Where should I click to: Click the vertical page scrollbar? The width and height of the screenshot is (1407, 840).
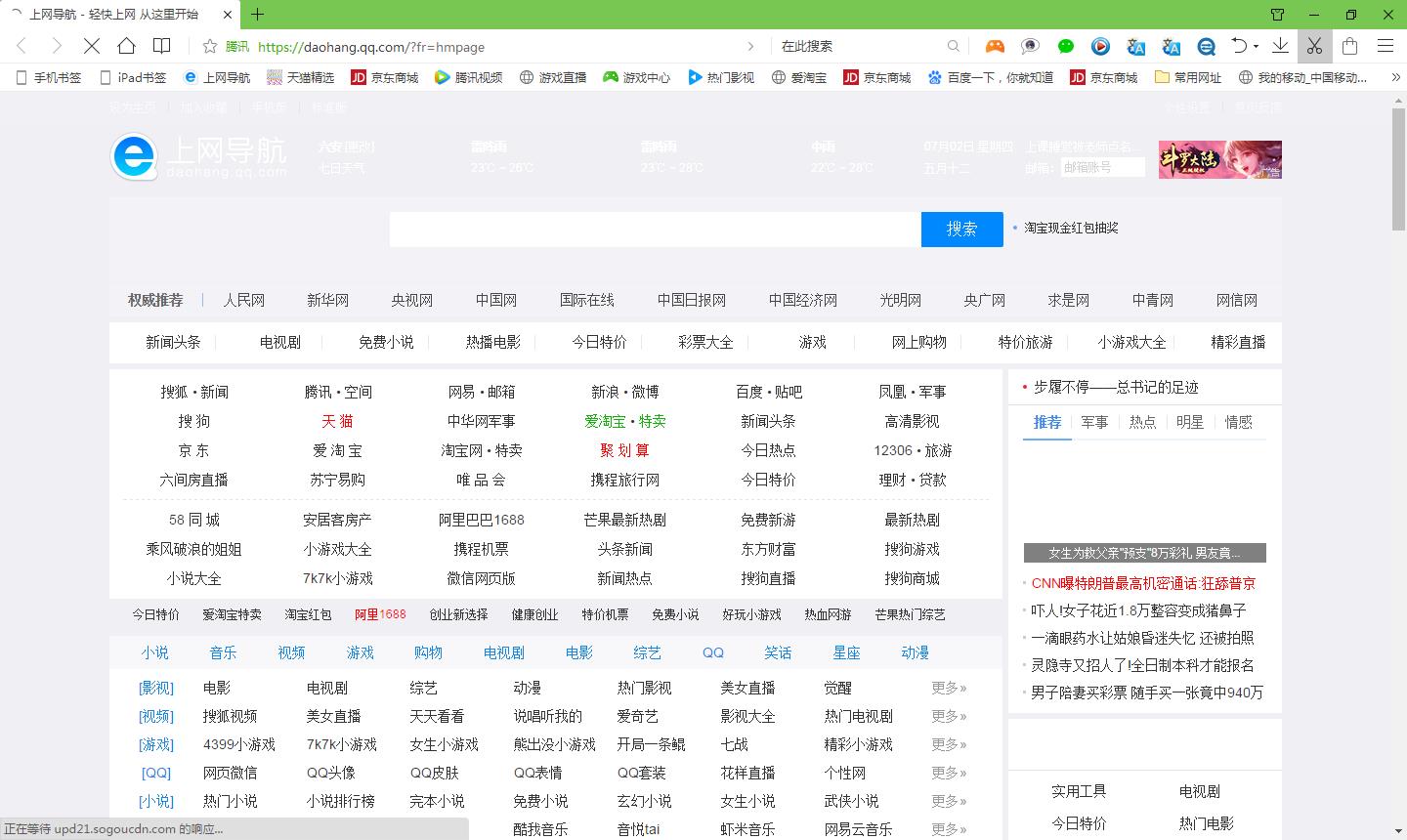[x=1398, y=169]
